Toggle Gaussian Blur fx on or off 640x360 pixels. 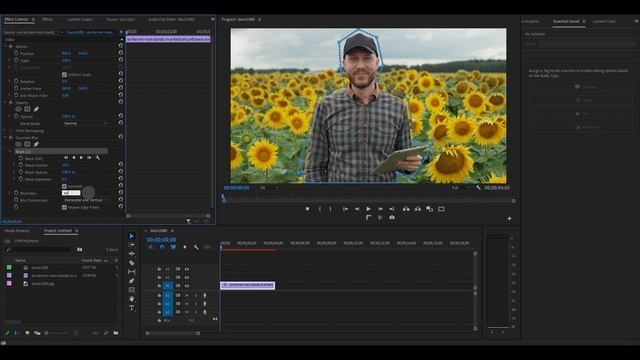click(x=11, y=138)
